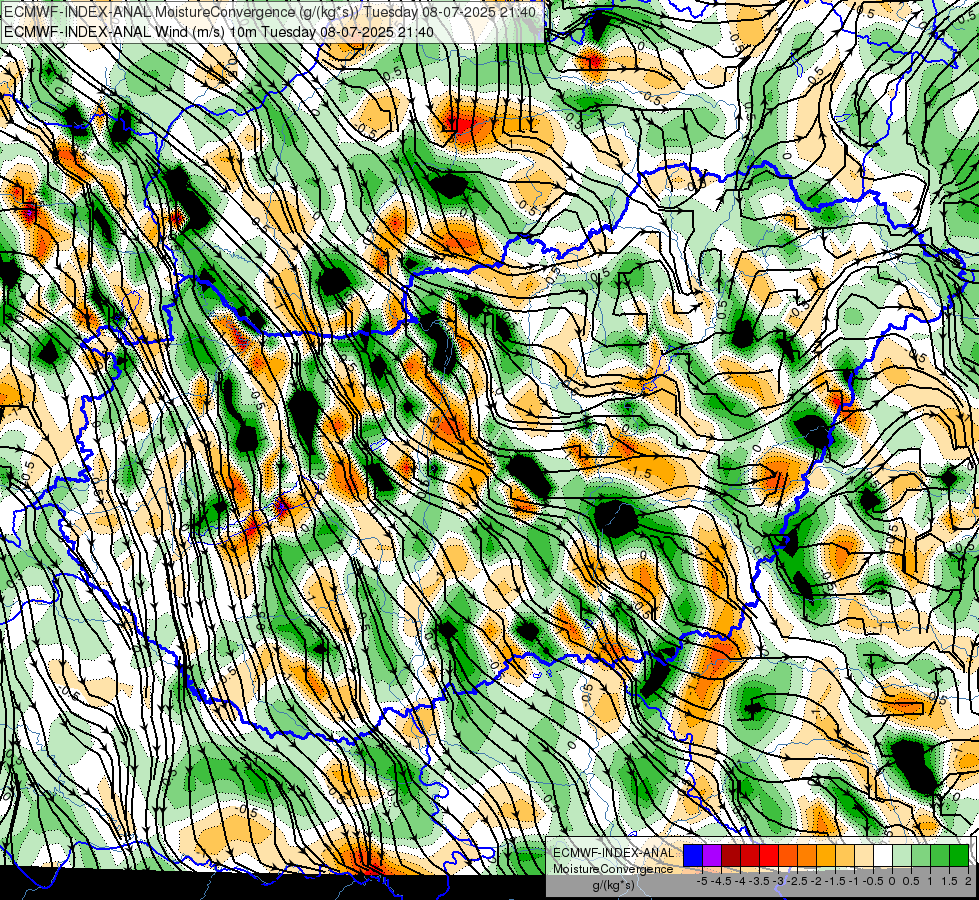Choose the dark green swatch between 1.5 and 2

tap(959, 855)
